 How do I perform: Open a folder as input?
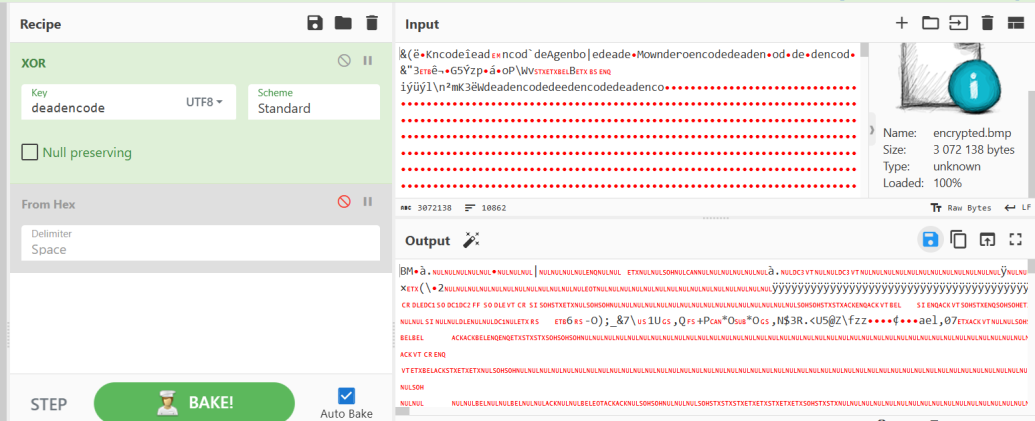click(930, 23)
